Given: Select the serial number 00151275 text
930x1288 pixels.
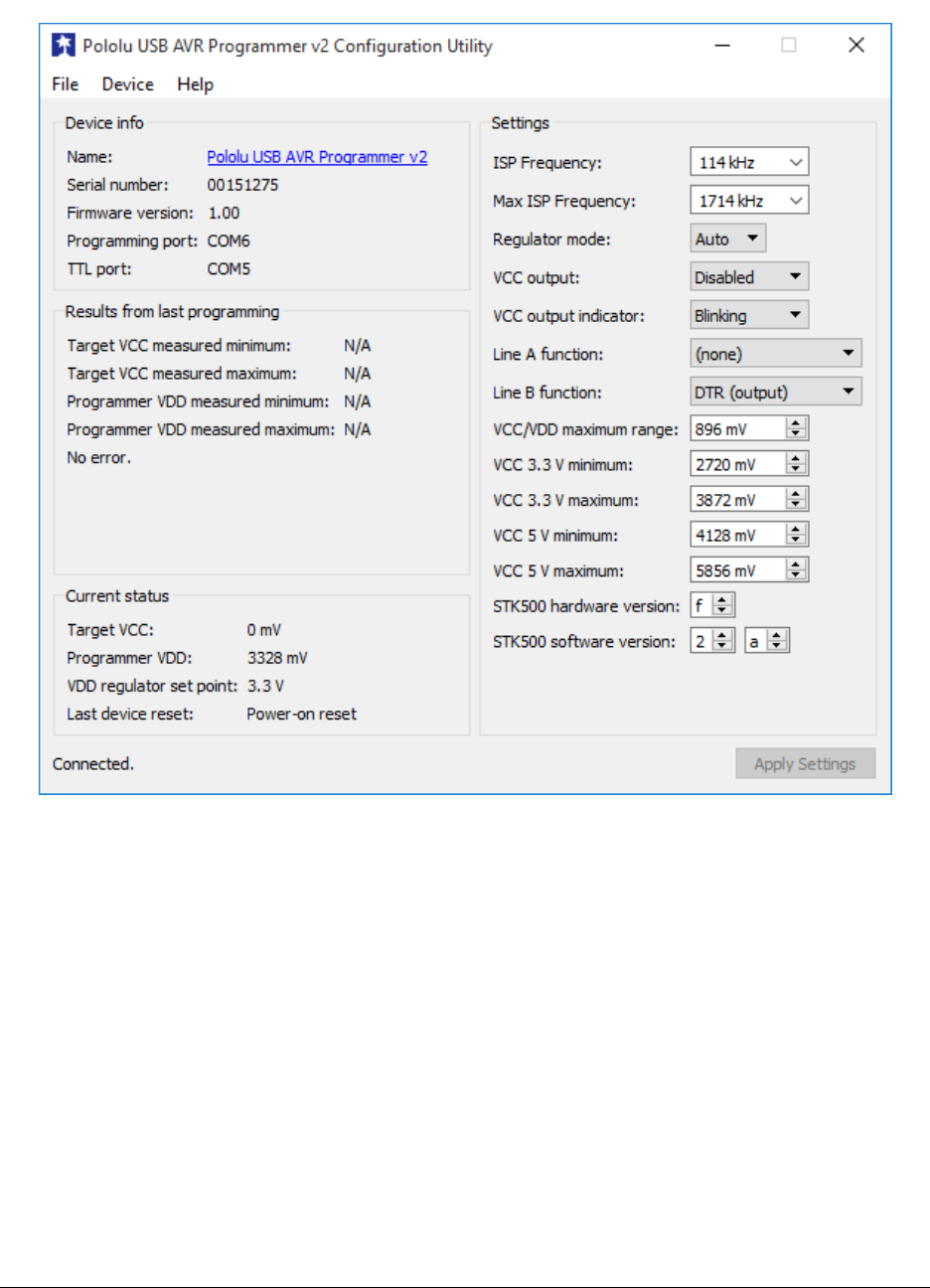Looking at the screenshot, I should coord(242,185).
